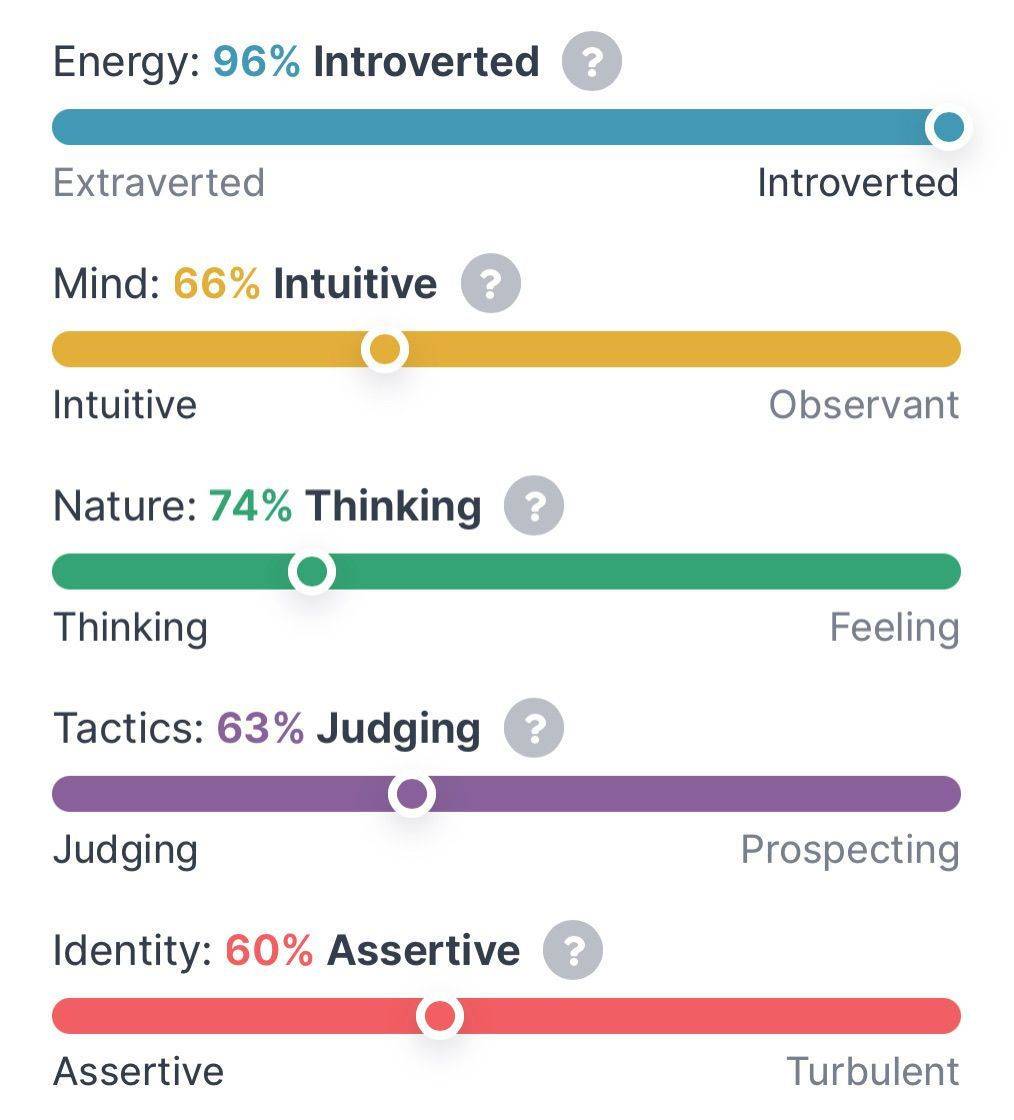Screen dimensions: 1014x1120
Task: Open the Energy trait help icon
Action: (x=591, y=61)
